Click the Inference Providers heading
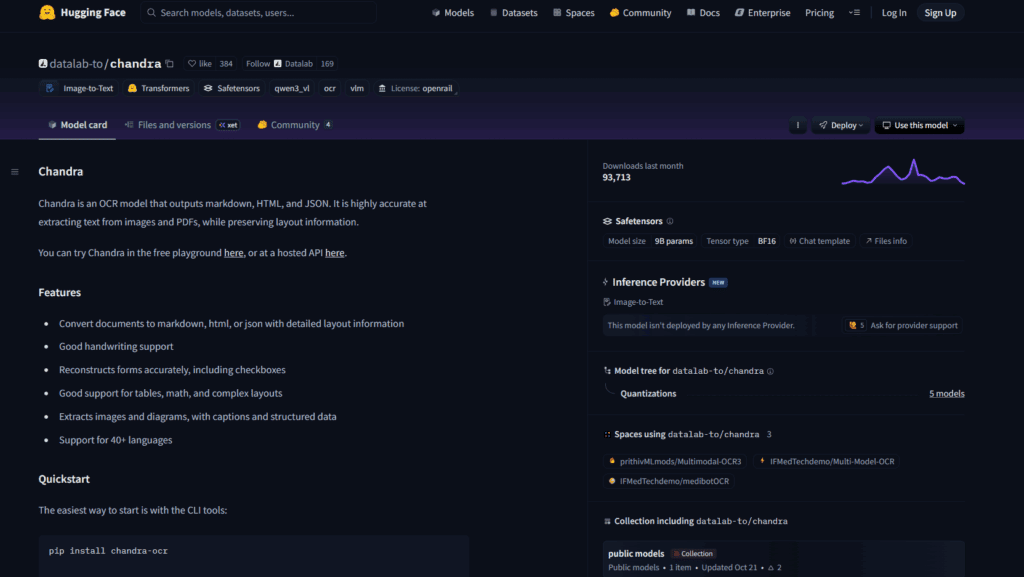 [x=658, y=282]
